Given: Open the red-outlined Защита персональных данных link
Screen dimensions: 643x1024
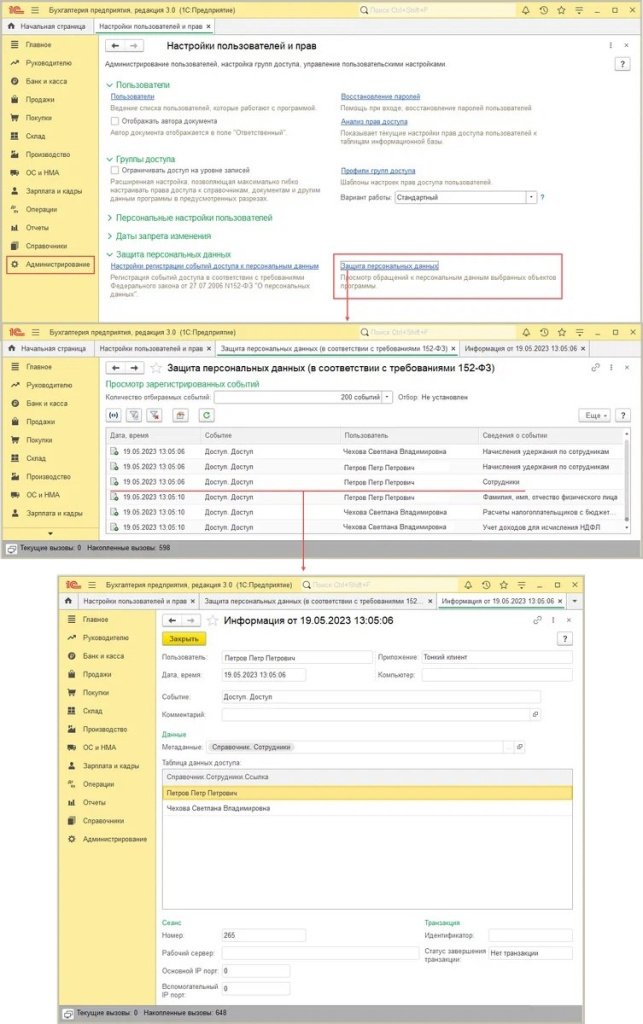Looking at the screenshot, I should coord(389,266).
